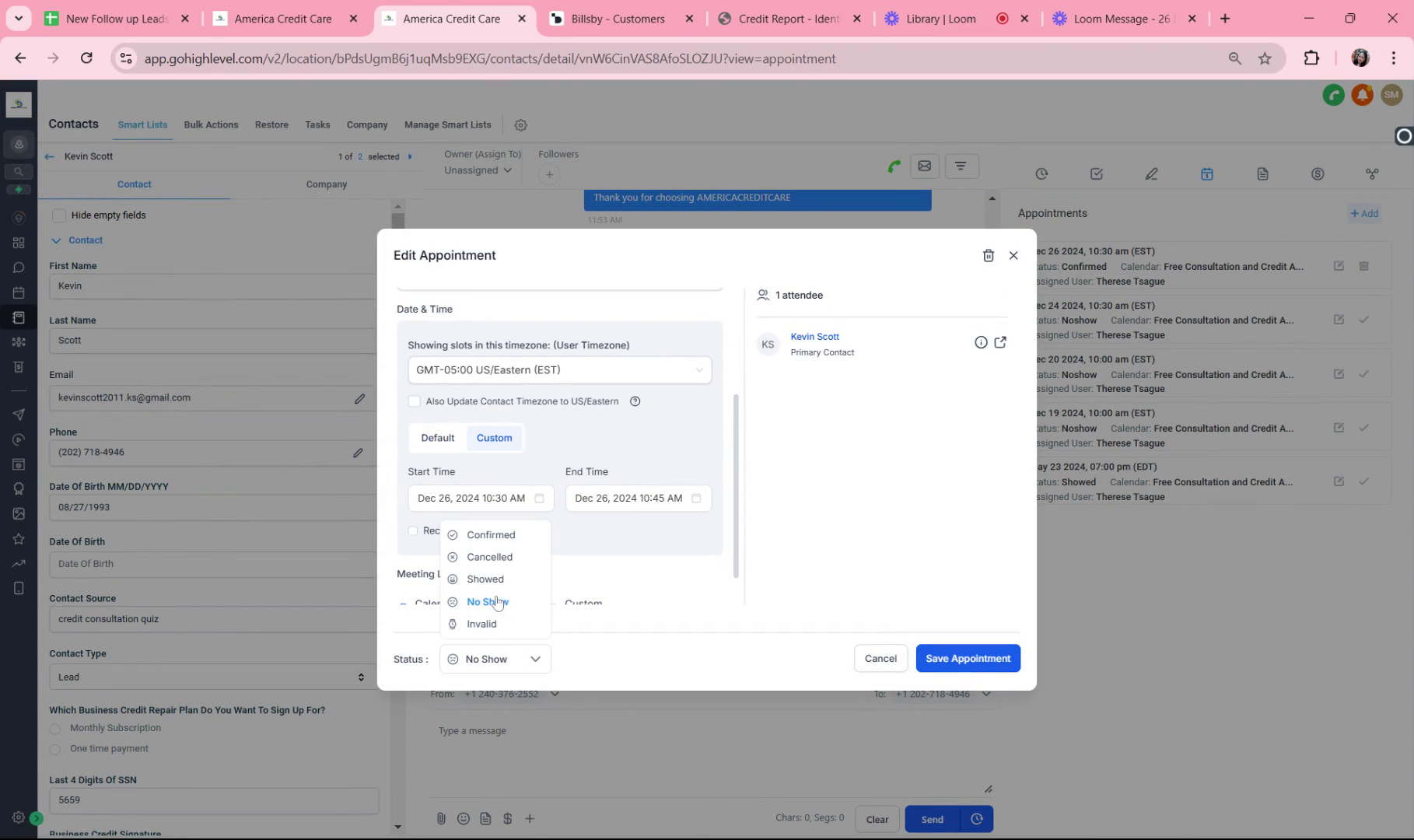1414x840 pixels.
Task: Click the green phone call icon
Action: coord(894,166)
